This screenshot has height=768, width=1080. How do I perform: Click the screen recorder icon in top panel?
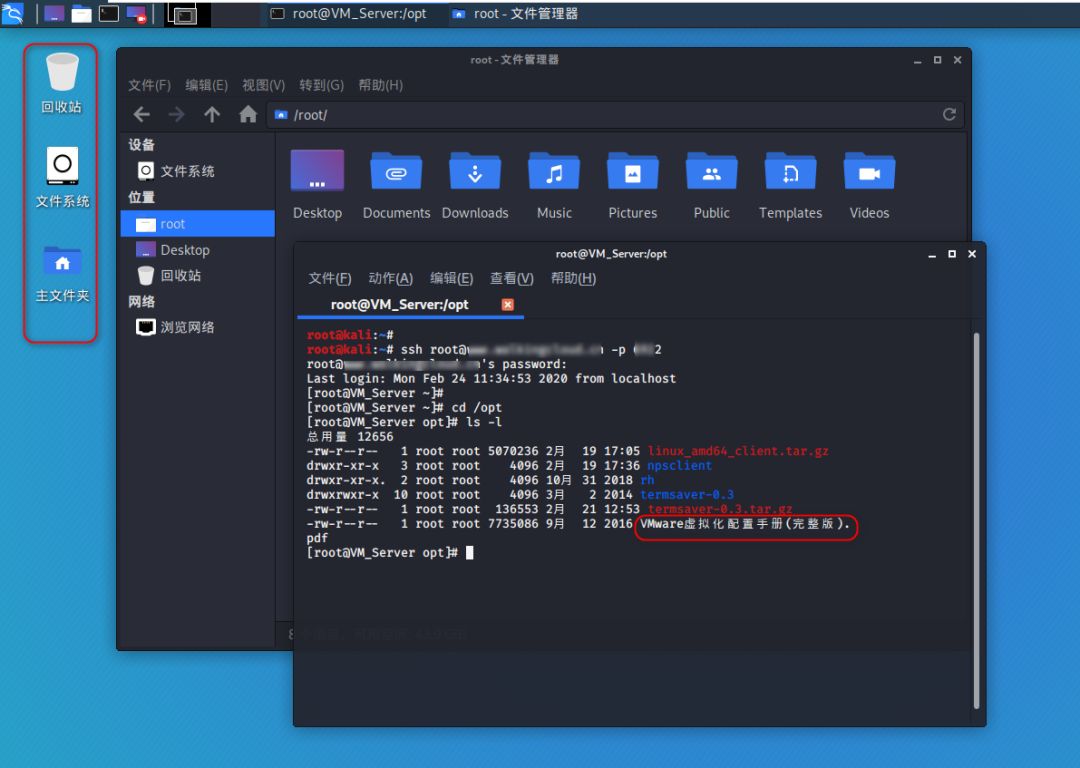tap(136, 14)
